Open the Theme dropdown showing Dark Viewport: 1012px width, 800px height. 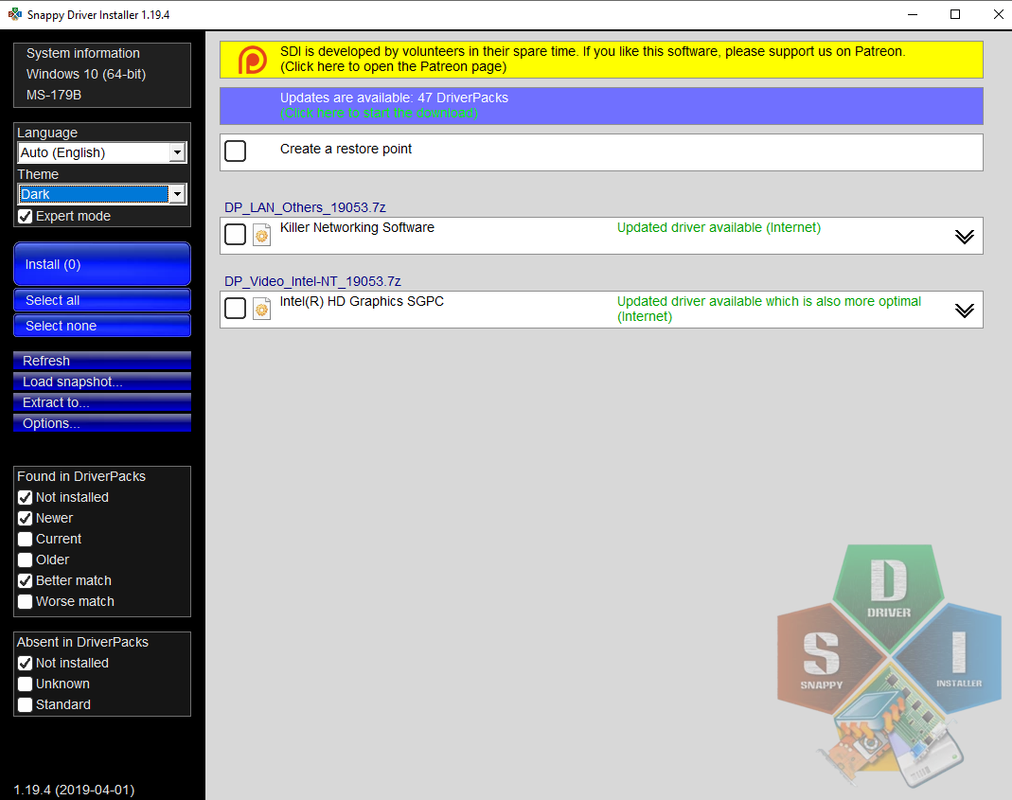103,194
